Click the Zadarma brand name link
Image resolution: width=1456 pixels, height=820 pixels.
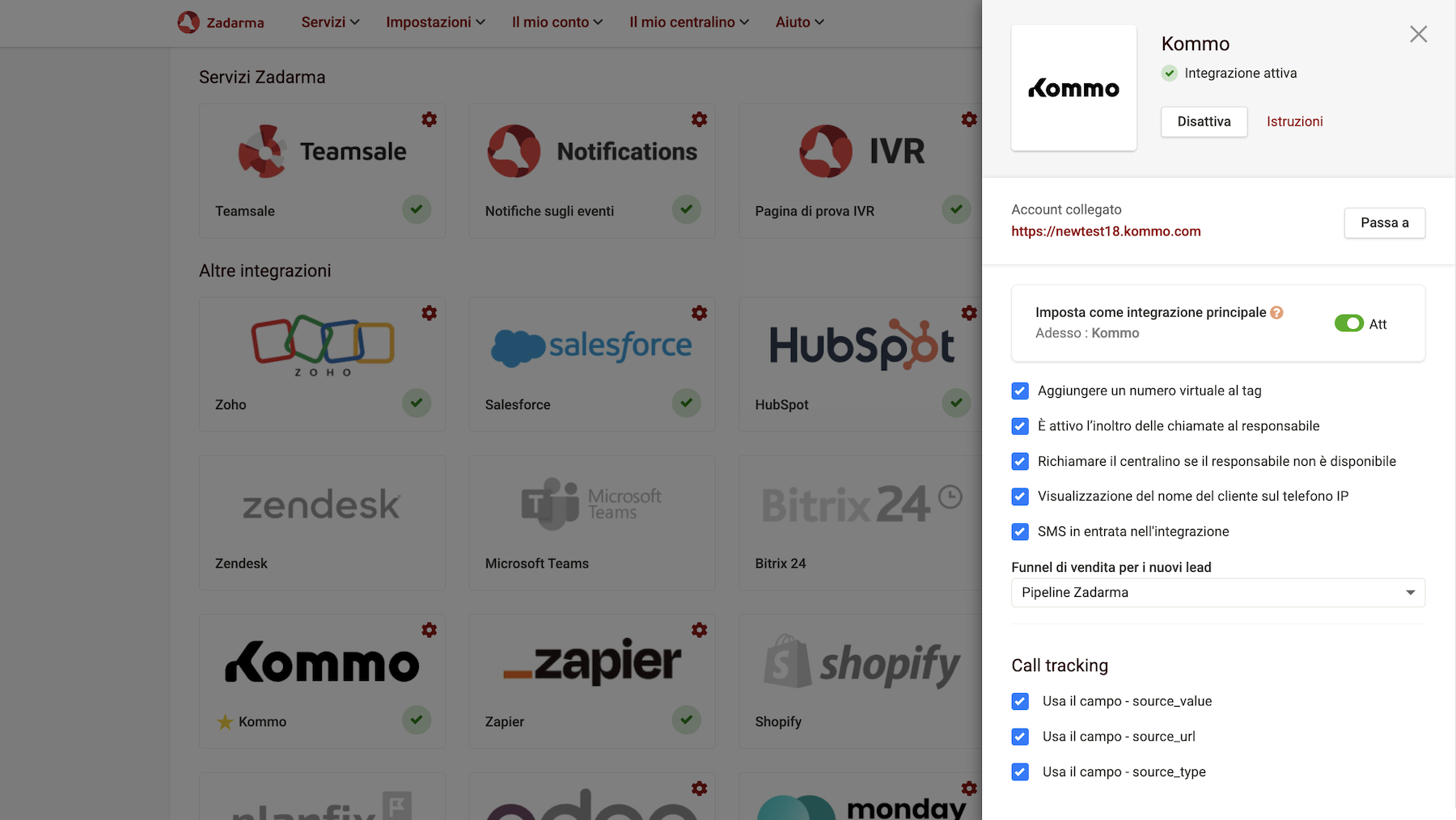click(235, 23)
